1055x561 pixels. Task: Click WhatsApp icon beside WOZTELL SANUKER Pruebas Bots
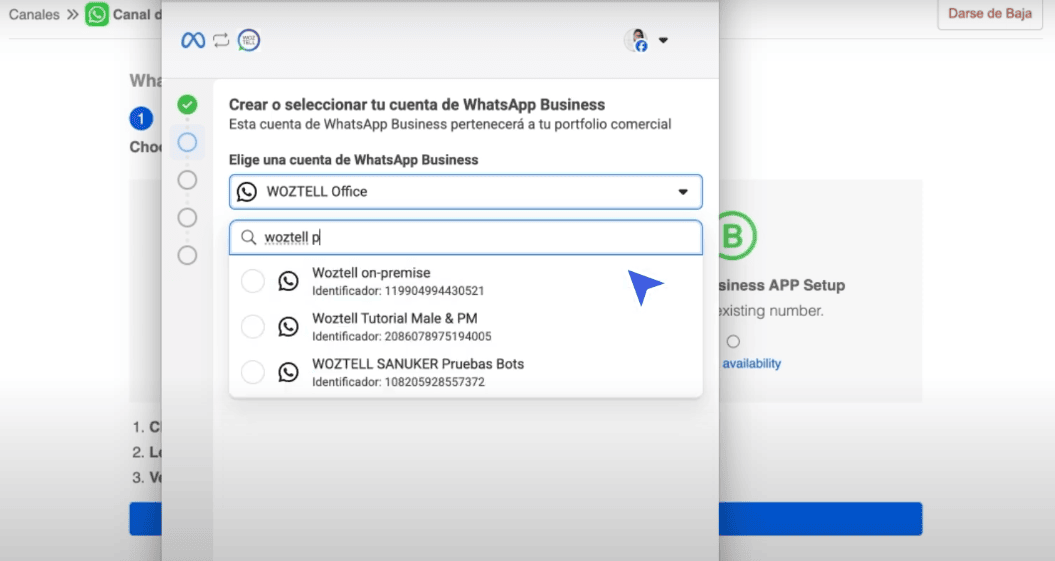(x=289, y=371)
